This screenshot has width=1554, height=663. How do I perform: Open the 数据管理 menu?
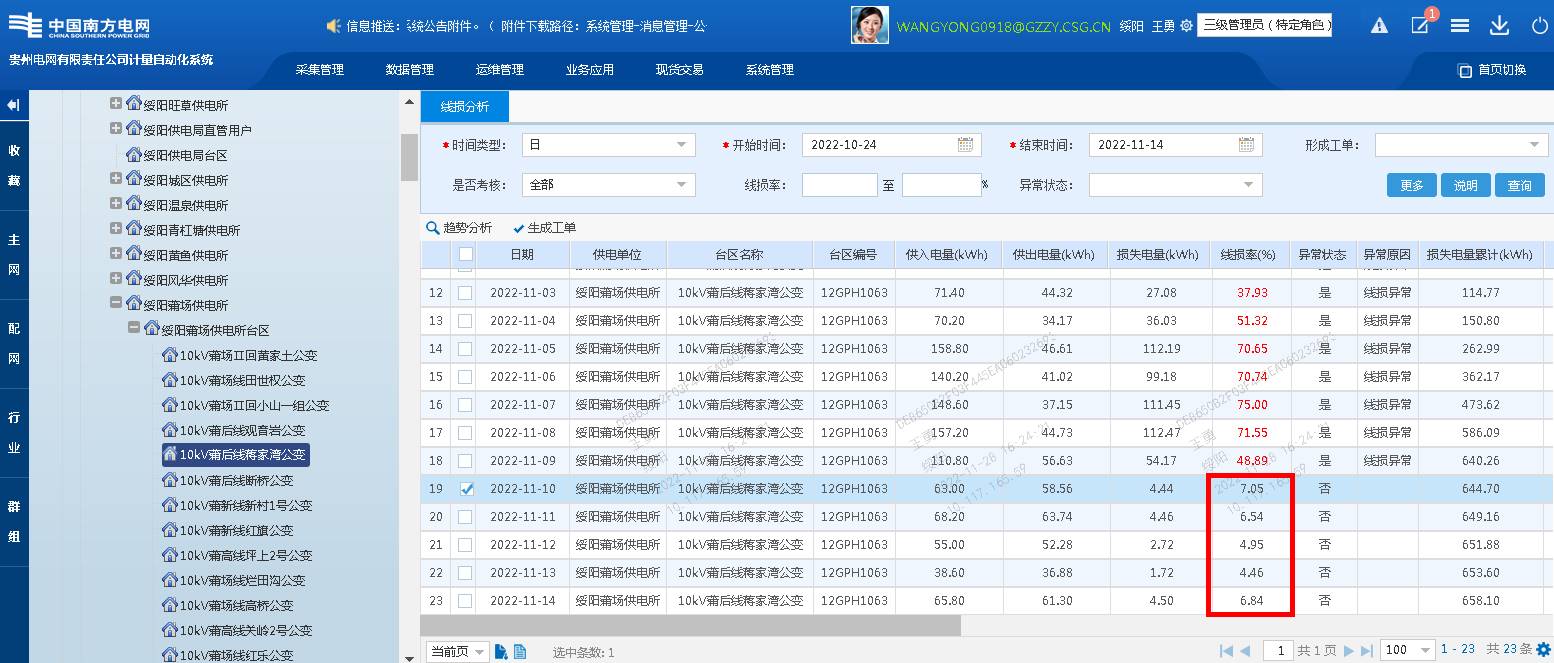[409, 70]
